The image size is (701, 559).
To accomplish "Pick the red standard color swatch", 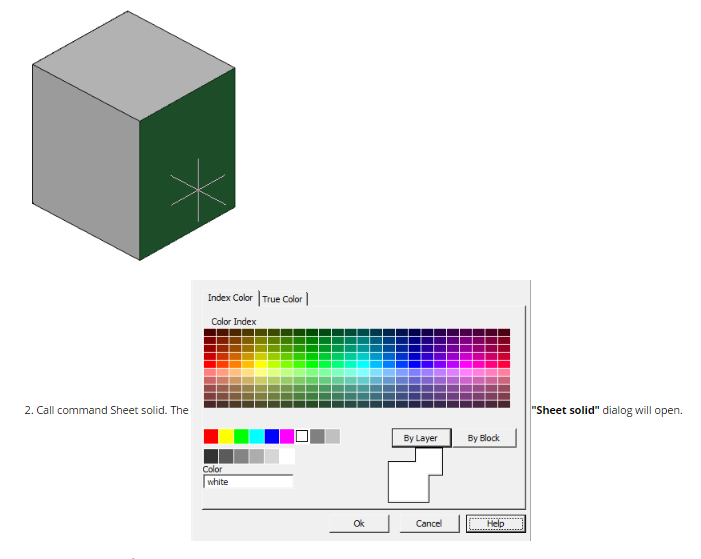I will click(x=211, y=436).
